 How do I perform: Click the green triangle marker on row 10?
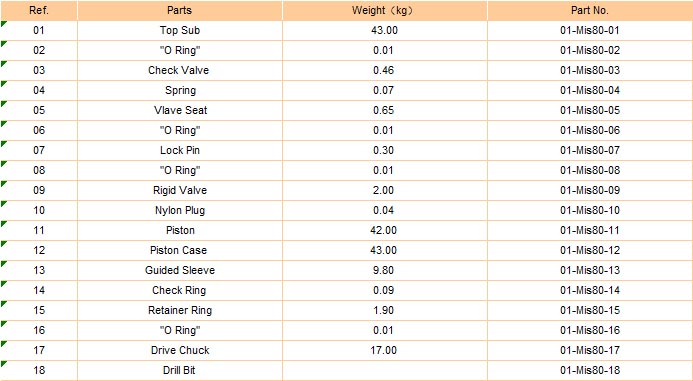pos(4,203)
